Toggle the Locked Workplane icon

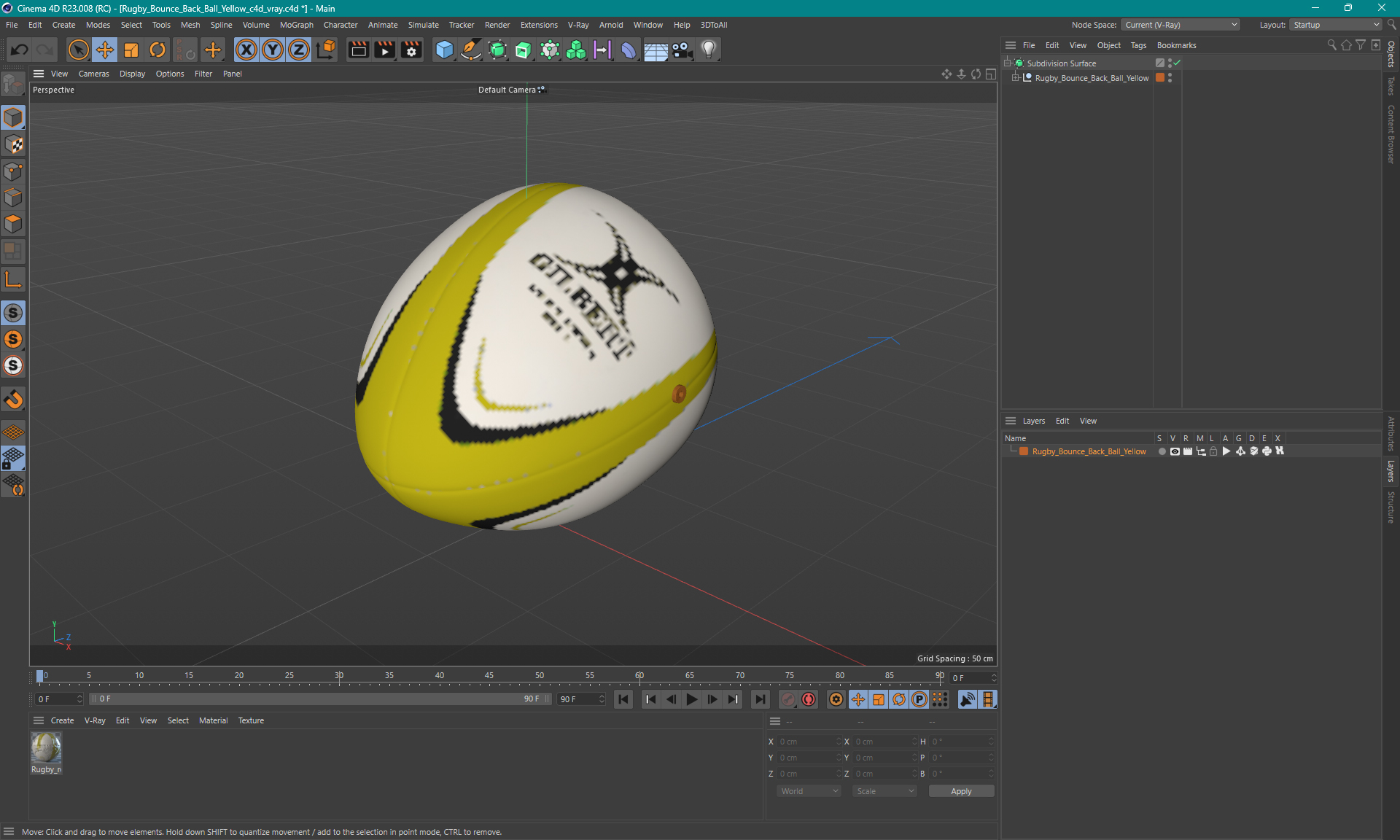click(x=13, y=458)
